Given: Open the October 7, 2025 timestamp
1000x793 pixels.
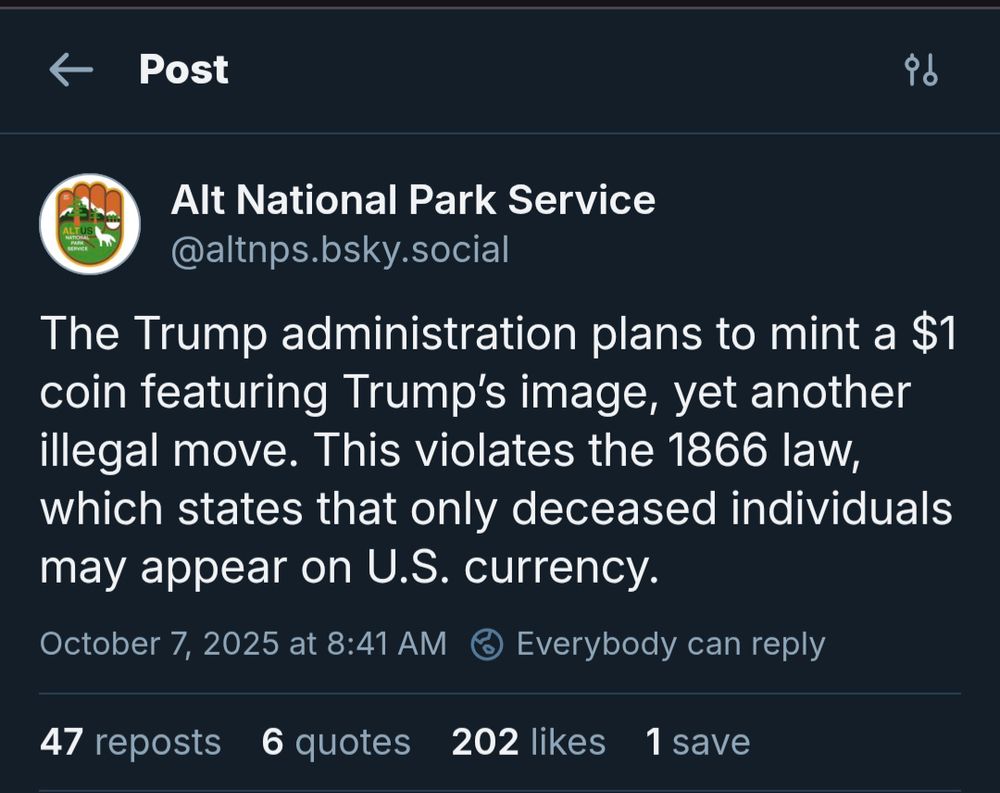Looking at the screenshot, I should (243, 644).
